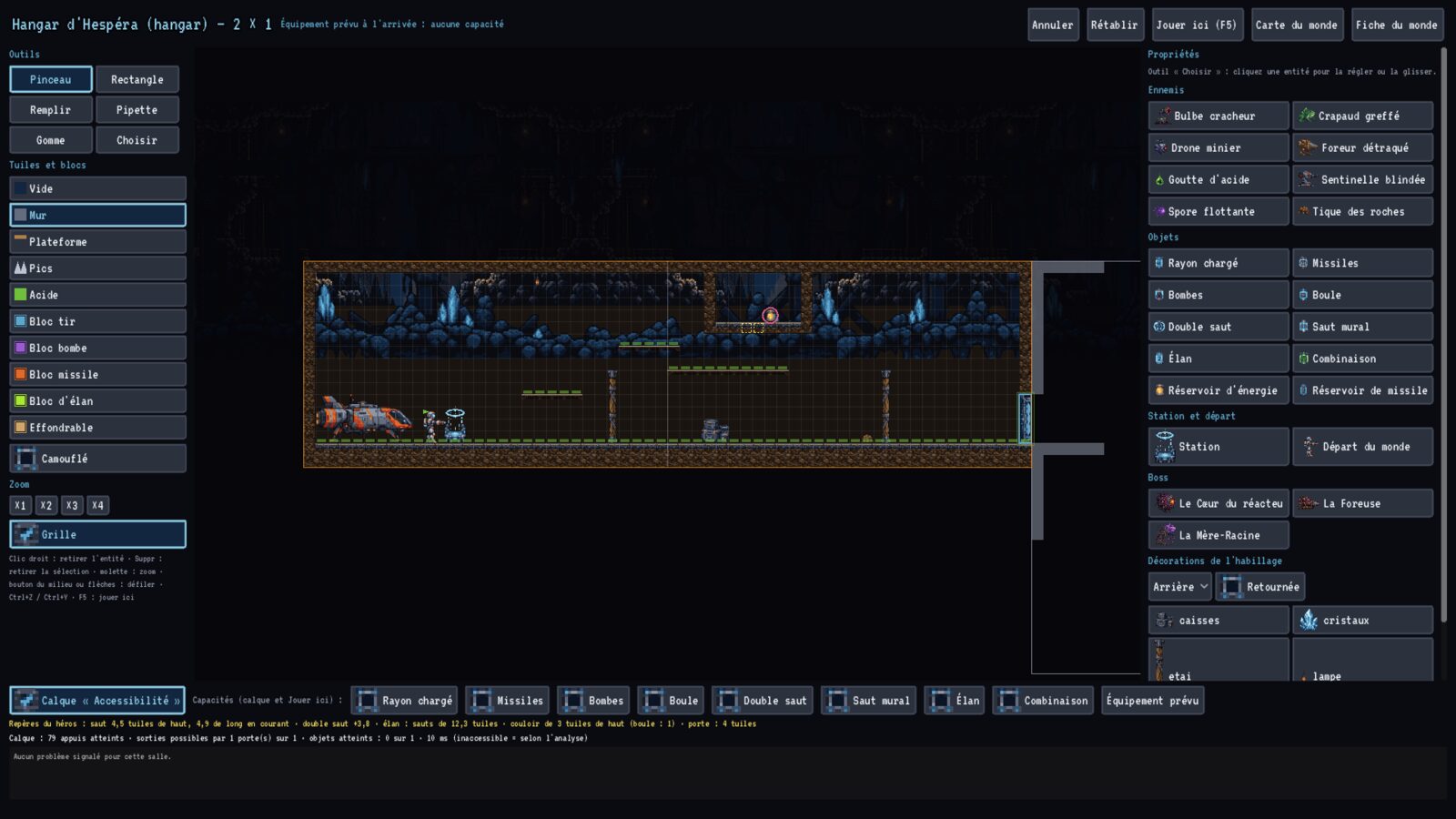Image resolution: width=1456 pixels, height=819 pixels.
Task: Place a Station save point
Action: tap(1218, 447)
